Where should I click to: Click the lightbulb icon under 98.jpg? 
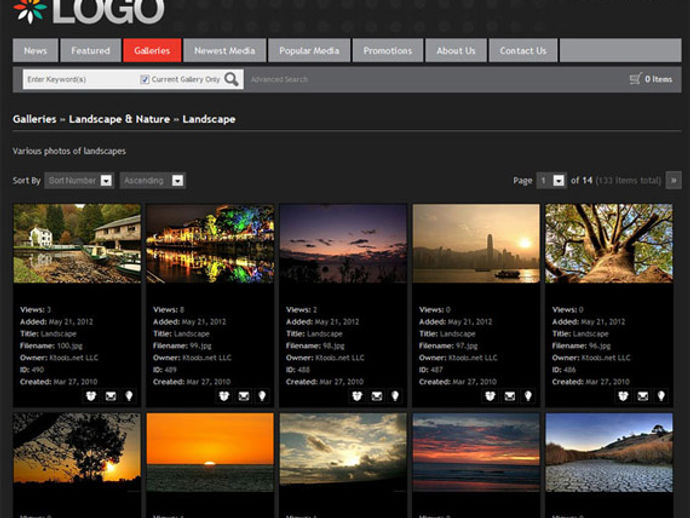tap(395, 396)
